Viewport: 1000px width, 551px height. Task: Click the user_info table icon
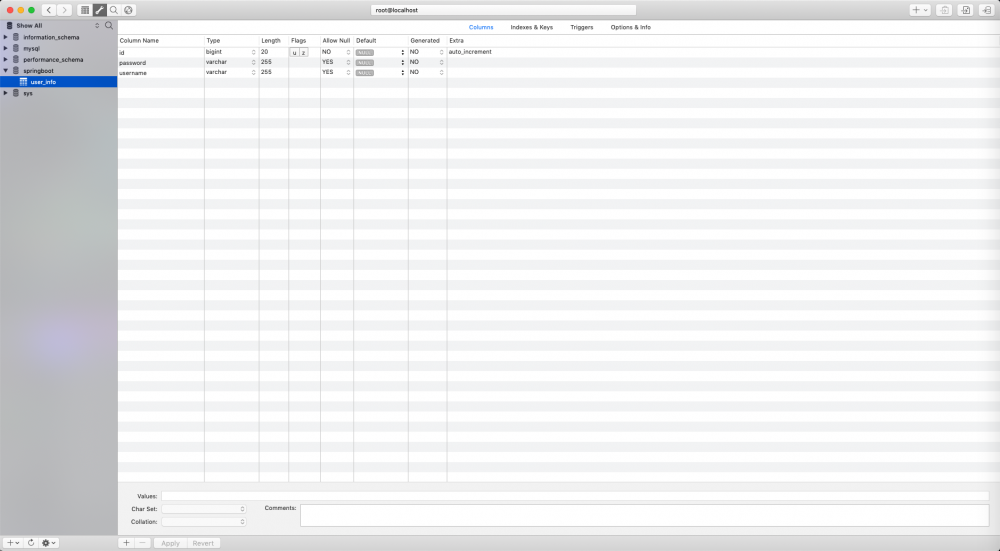click(x=24, y=82)
